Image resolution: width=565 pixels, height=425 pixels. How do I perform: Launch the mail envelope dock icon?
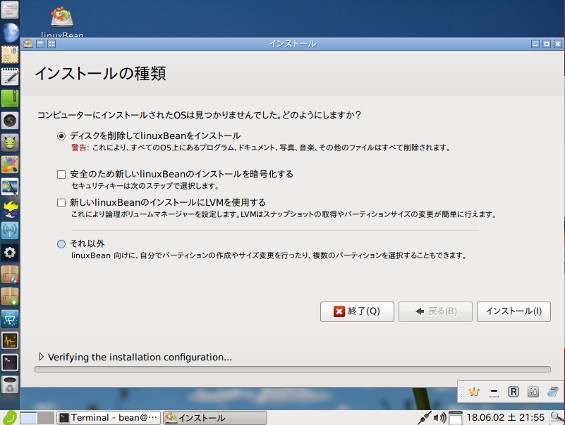point(10,55)
